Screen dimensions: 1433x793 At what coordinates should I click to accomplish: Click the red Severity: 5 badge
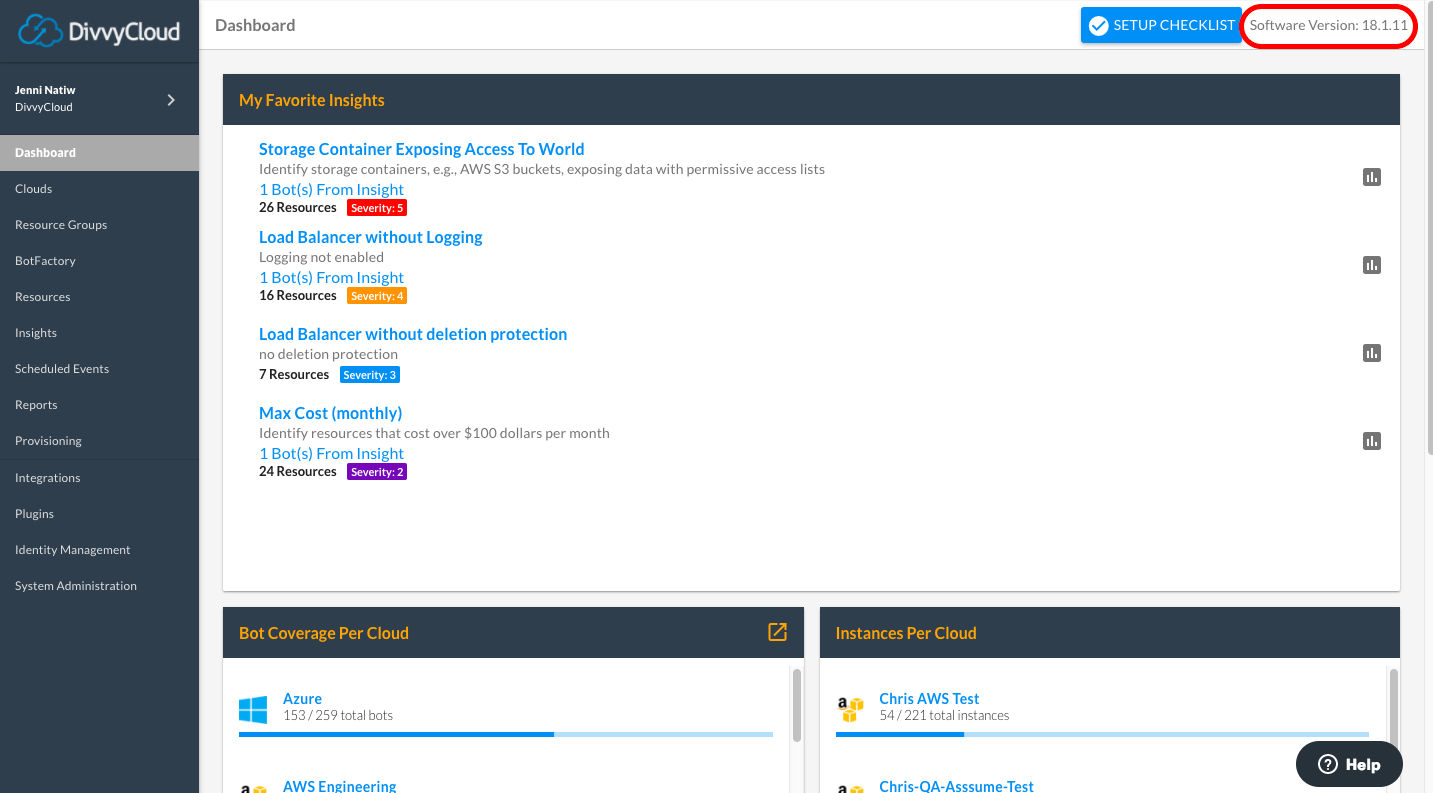pyautogui.click(x=377, y=208)
